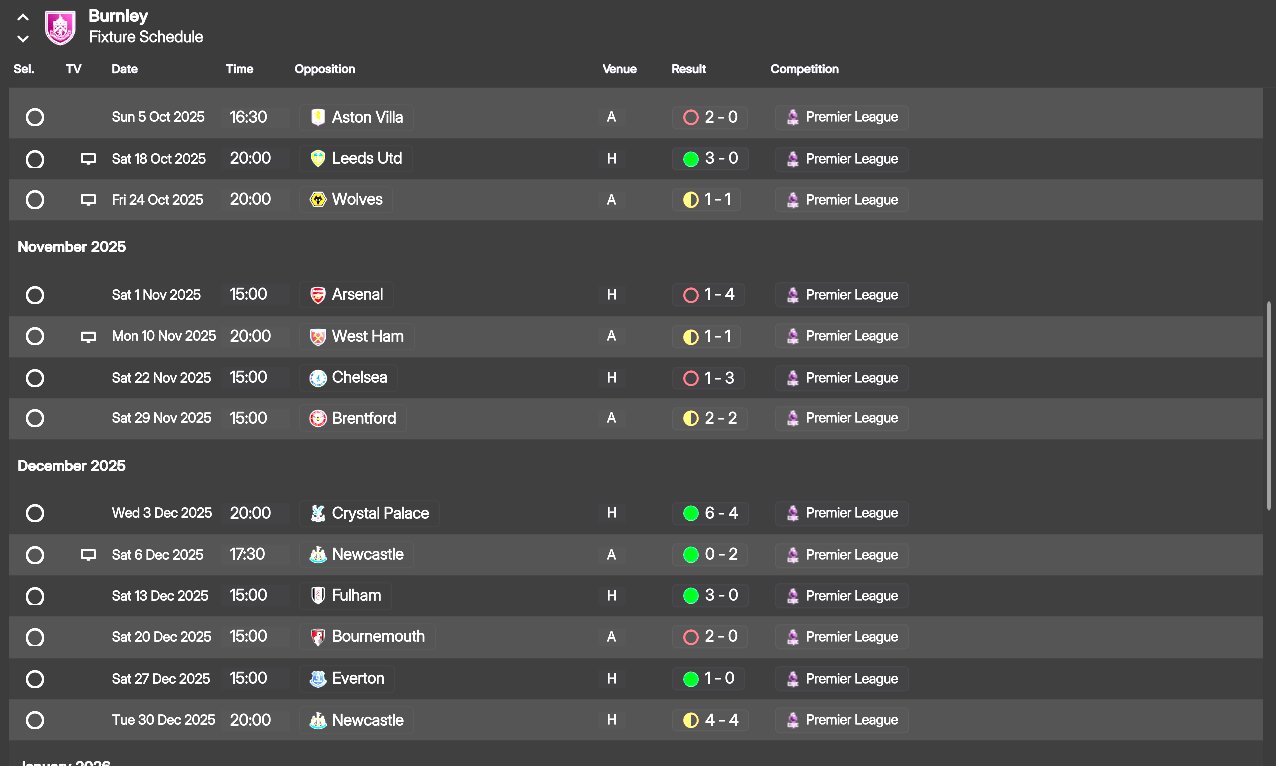
Task: Click the TV icon for West Ham fixture
Action: (88, 337)
